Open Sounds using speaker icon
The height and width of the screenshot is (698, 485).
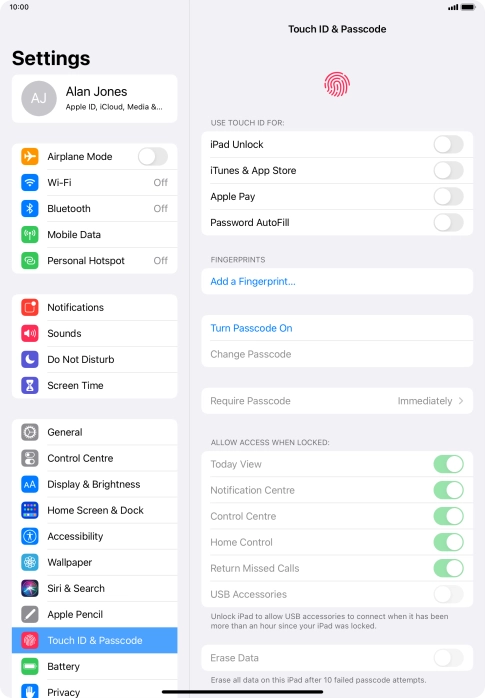(x=30, y=333)
